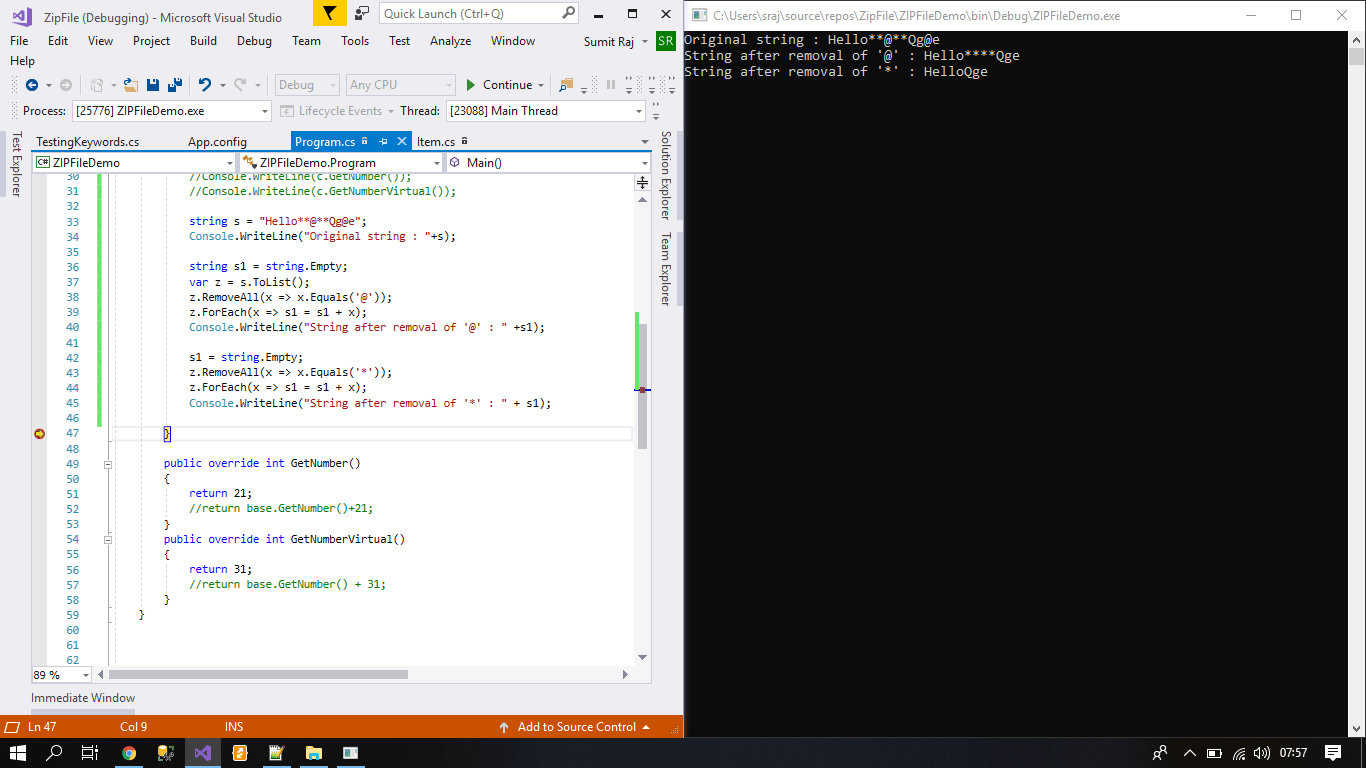This screenshot has height=768, width=1366.
Task: Open the Debug solution configuration dropdown
Action: click(308, 85)
